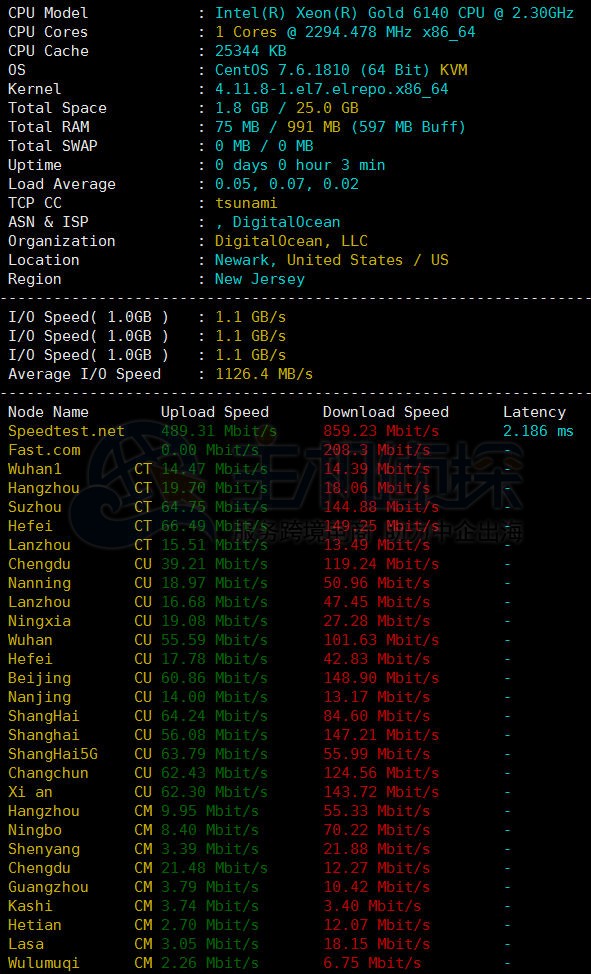
Task: Click the latency value 2.186 ms
Action: click(x=539, y=432)
